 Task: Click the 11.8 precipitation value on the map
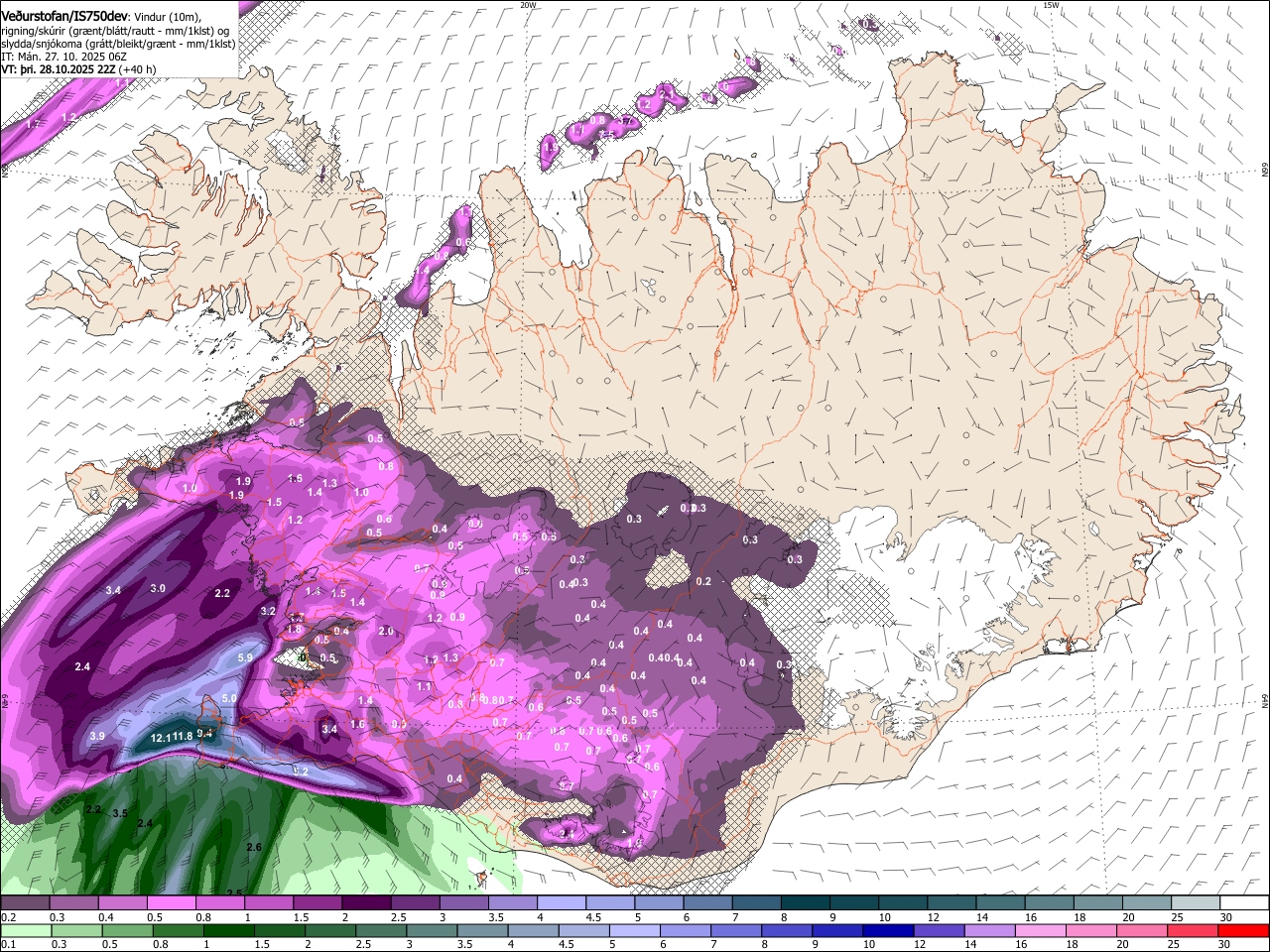click(x=183, y=736)
